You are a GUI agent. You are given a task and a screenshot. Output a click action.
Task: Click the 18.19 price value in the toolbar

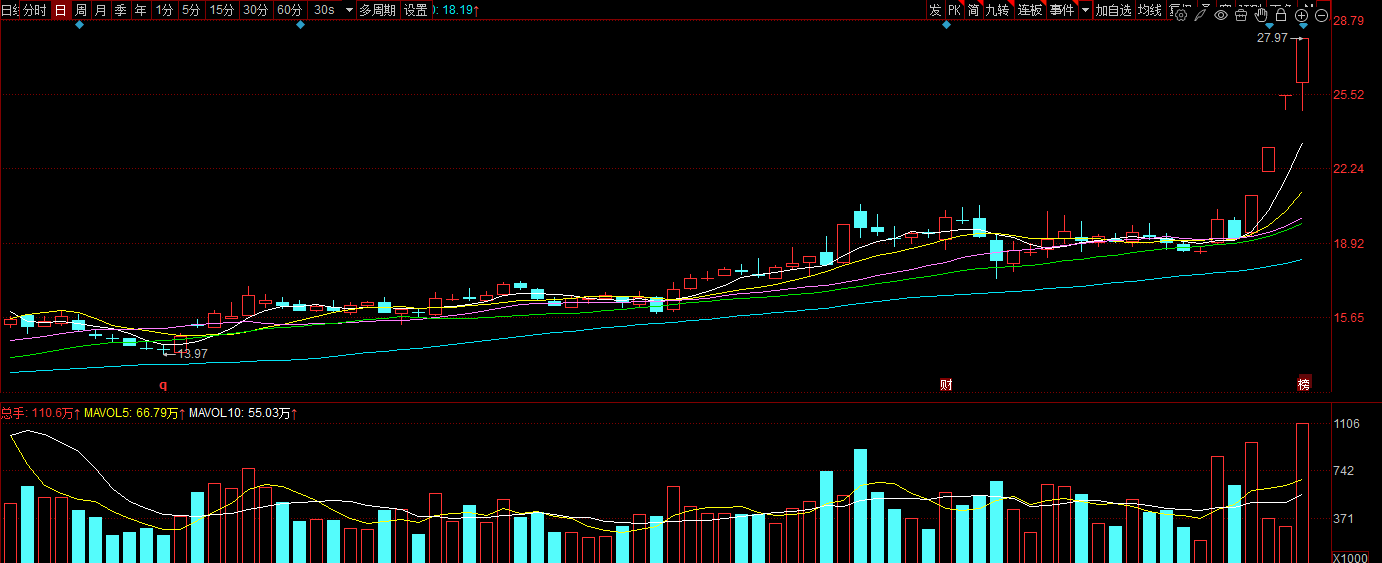click(x=460, y=10)
